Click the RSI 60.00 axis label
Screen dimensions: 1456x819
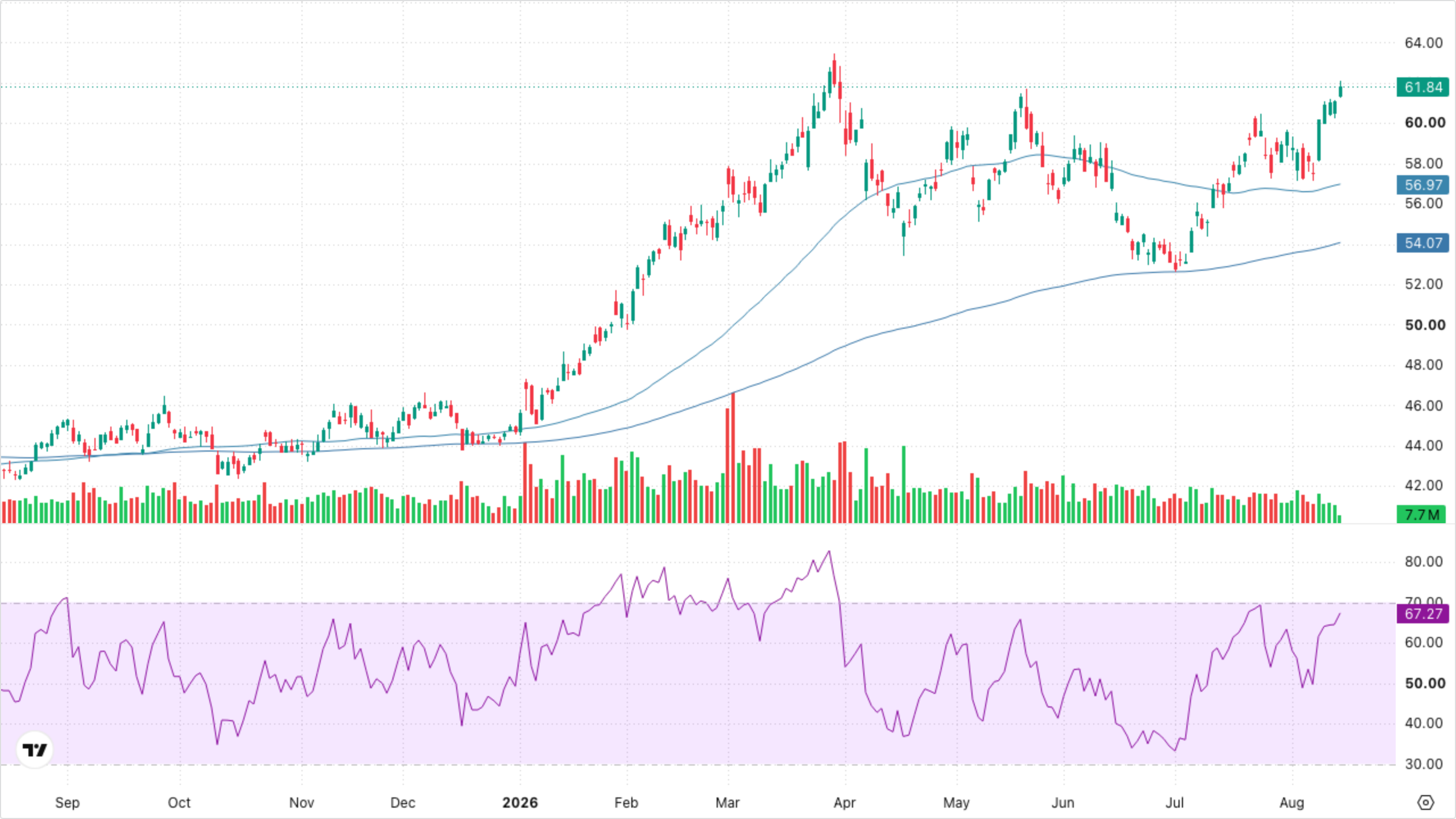pyautogui.click(x=1424, y=642)
